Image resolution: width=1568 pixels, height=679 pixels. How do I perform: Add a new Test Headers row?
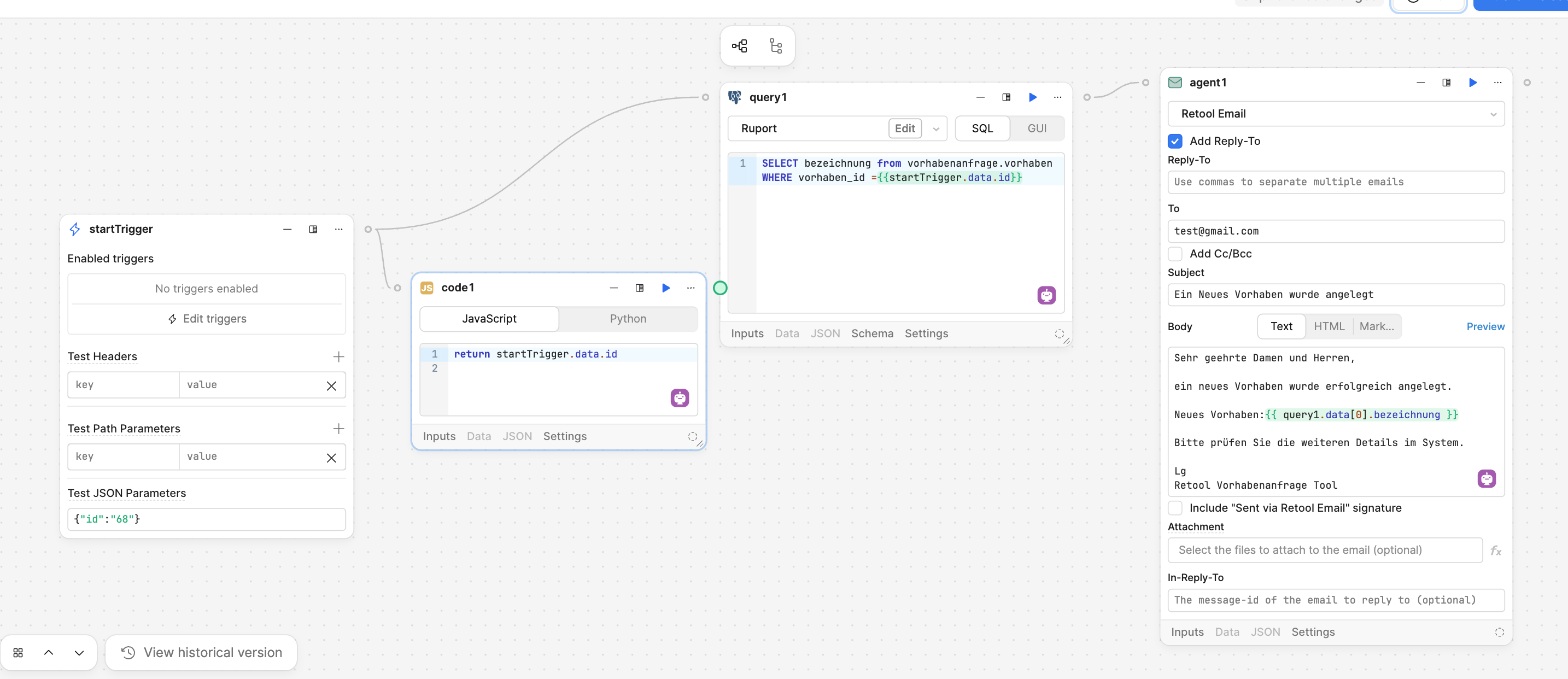[339, 357]
